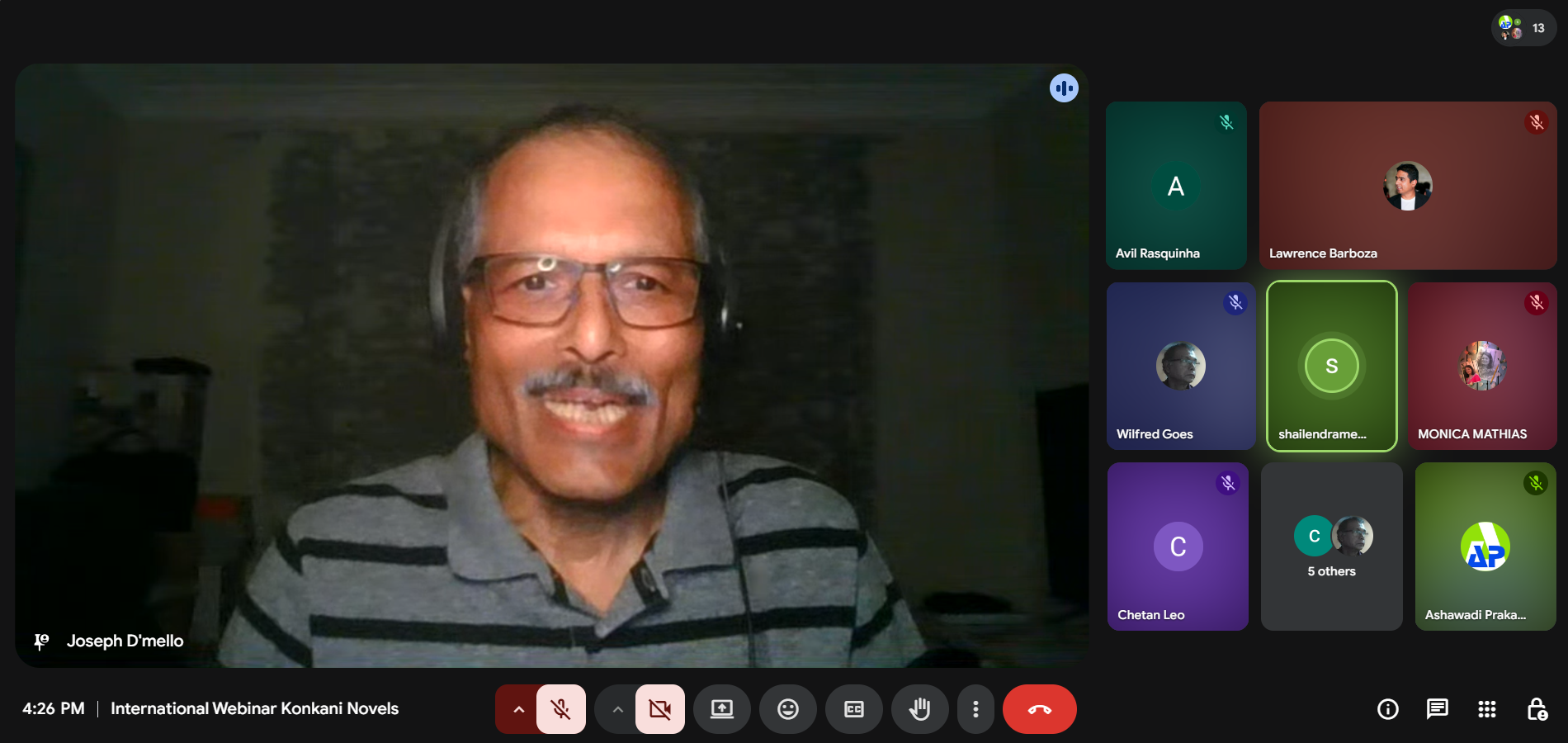
Task: Raise your hand in the meeting
Action: (x=919, y=709)
